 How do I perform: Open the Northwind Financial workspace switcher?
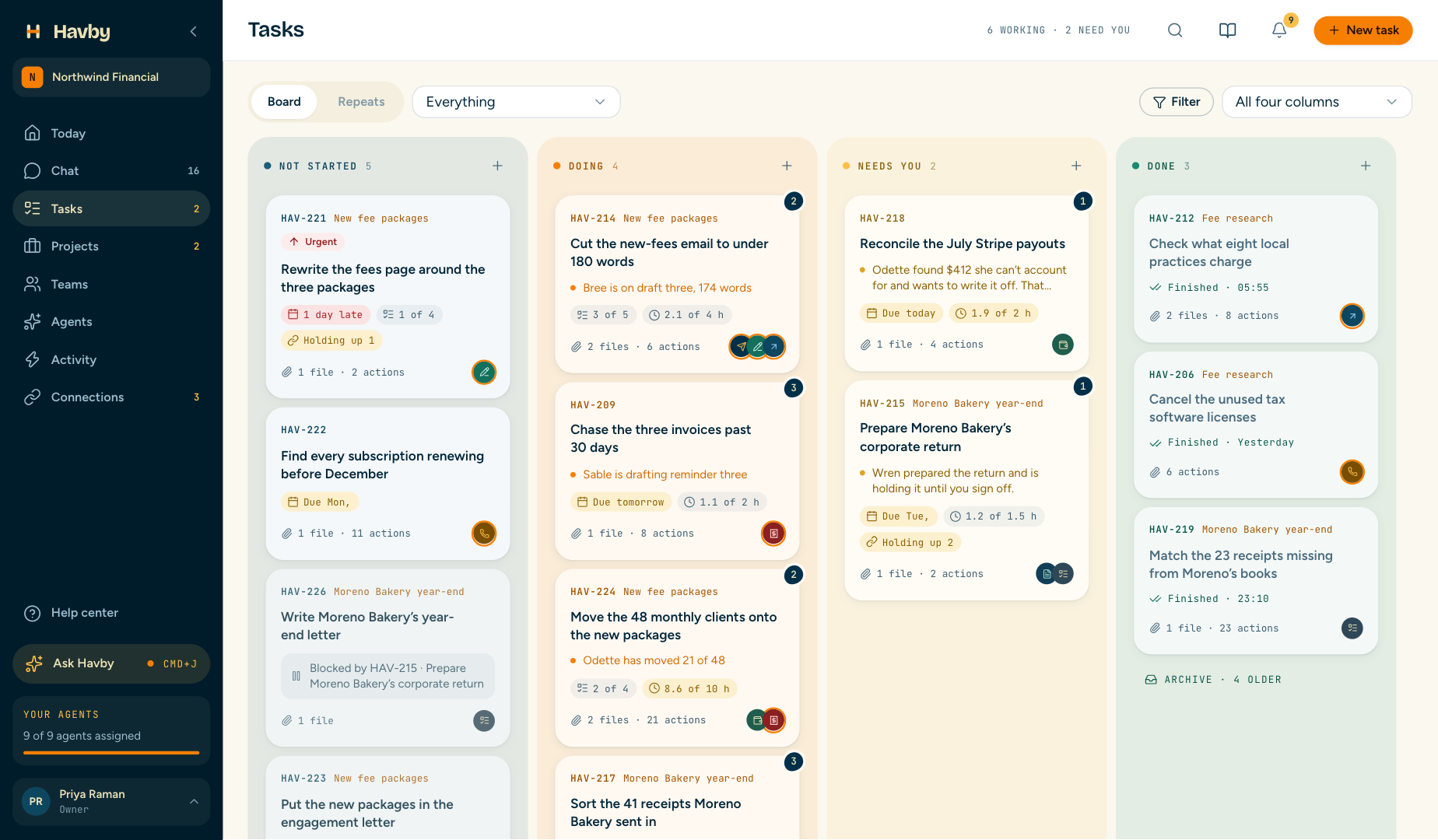coord(111,77)
